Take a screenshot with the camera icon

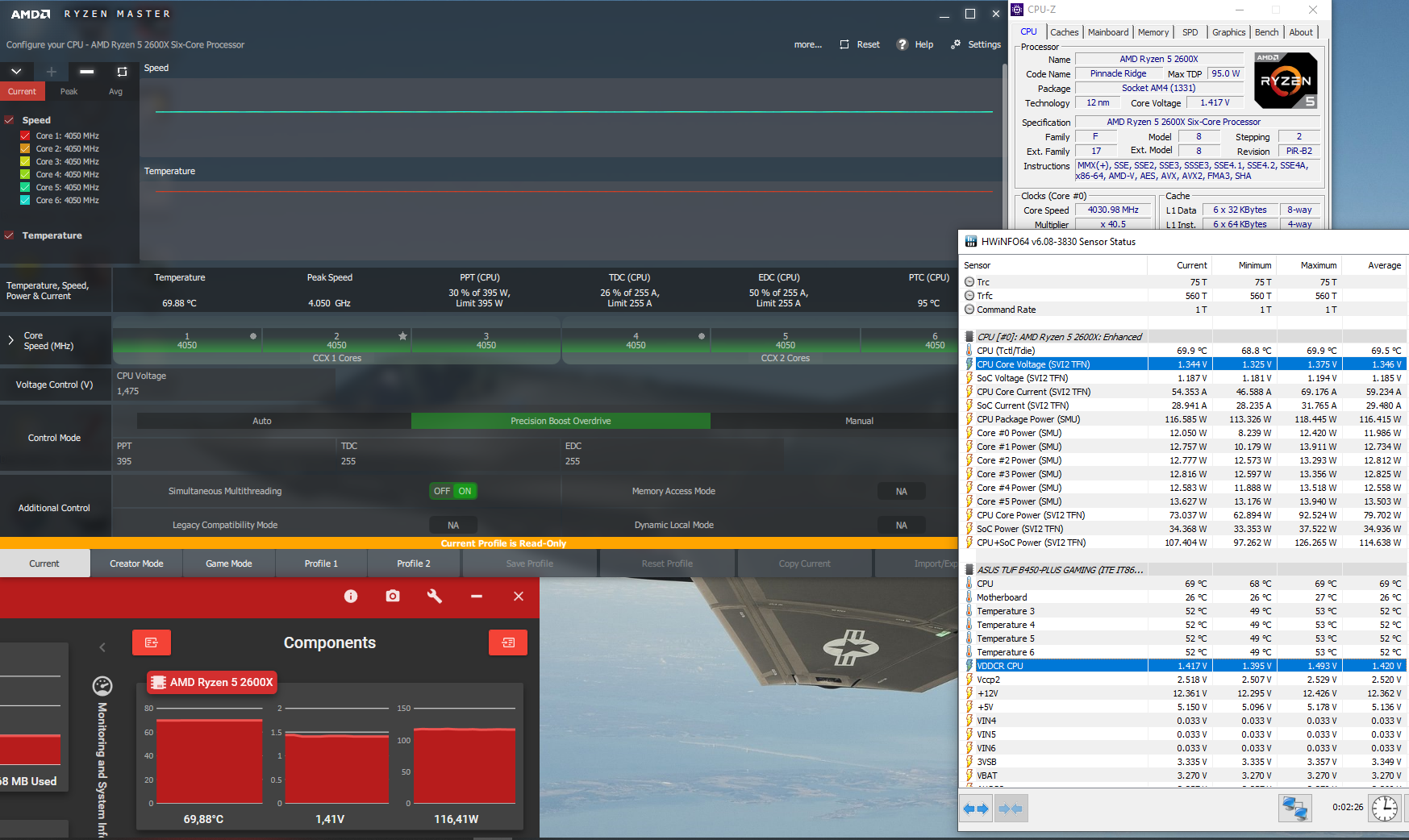point(393,596)
